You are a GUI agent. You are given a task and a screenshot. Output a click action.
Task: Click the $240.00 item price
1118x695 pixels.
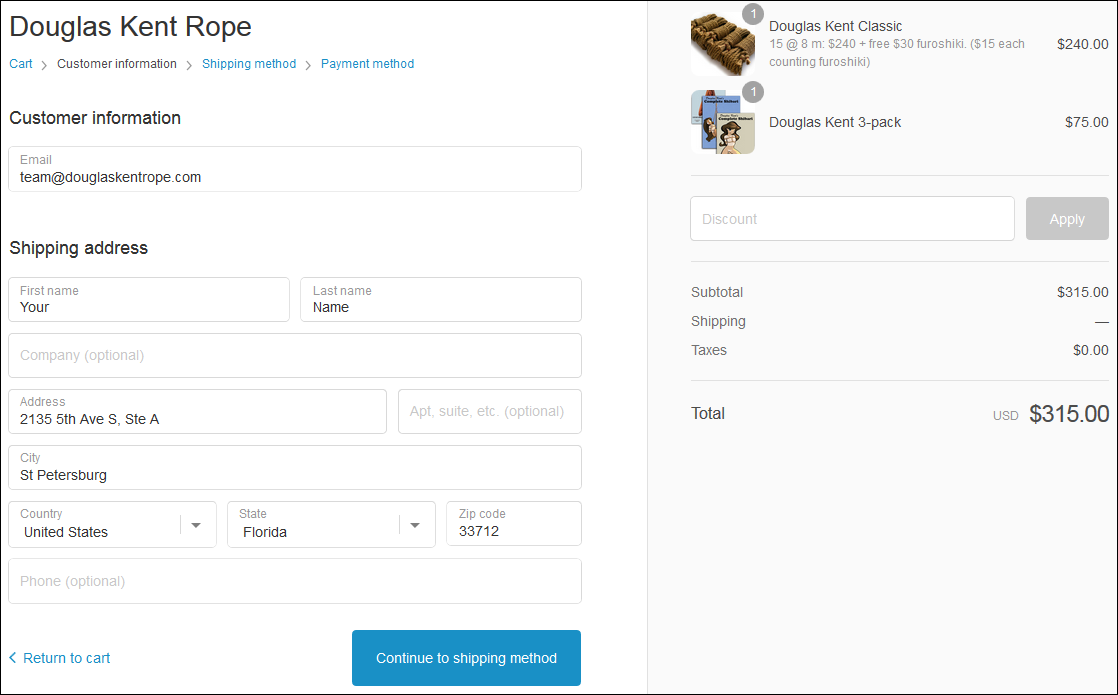[x=1082, y=44]
